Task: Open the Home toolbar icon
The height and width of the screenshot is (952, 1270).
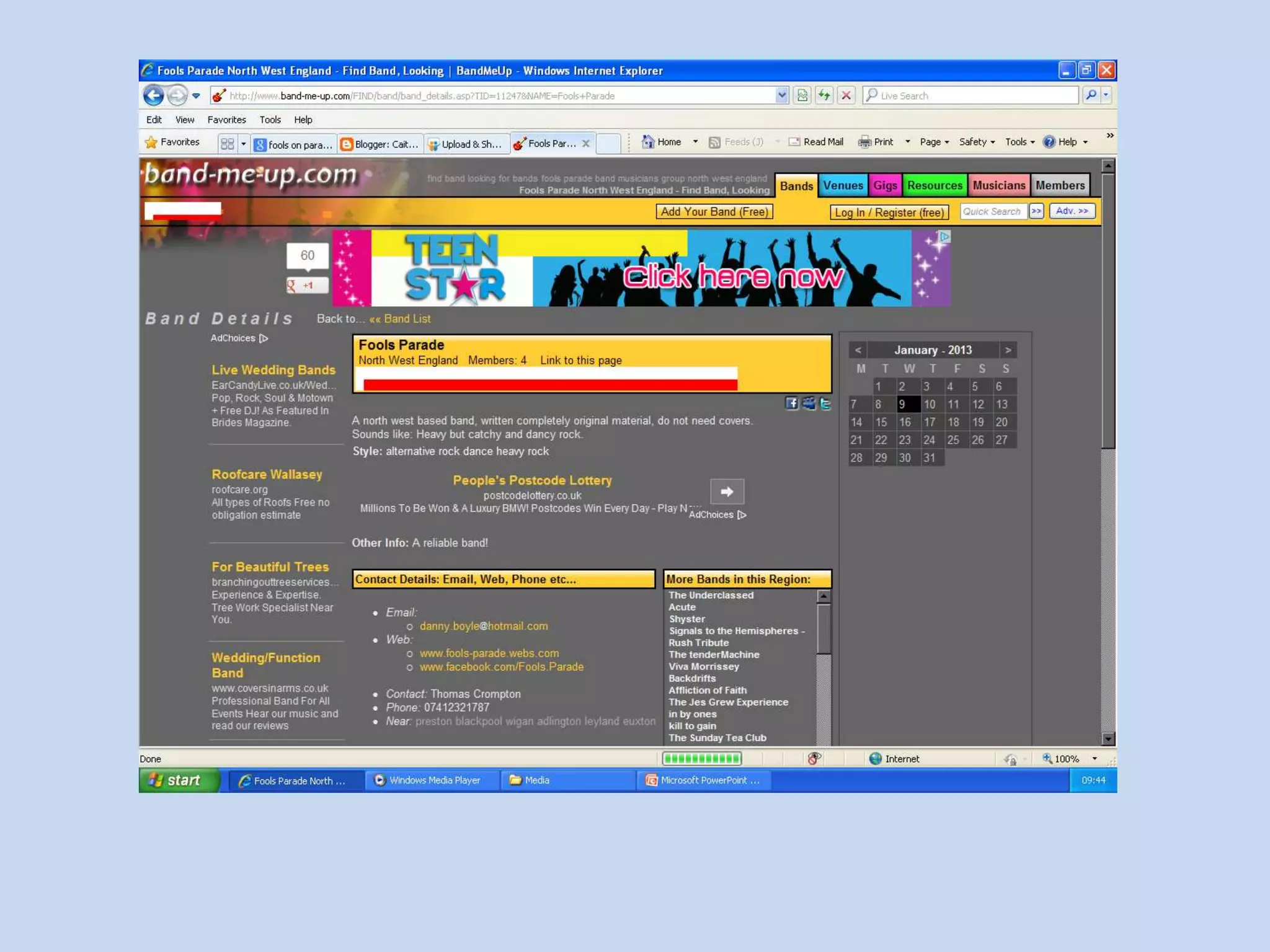Action: pyautogui.click(x=649, y=142)
